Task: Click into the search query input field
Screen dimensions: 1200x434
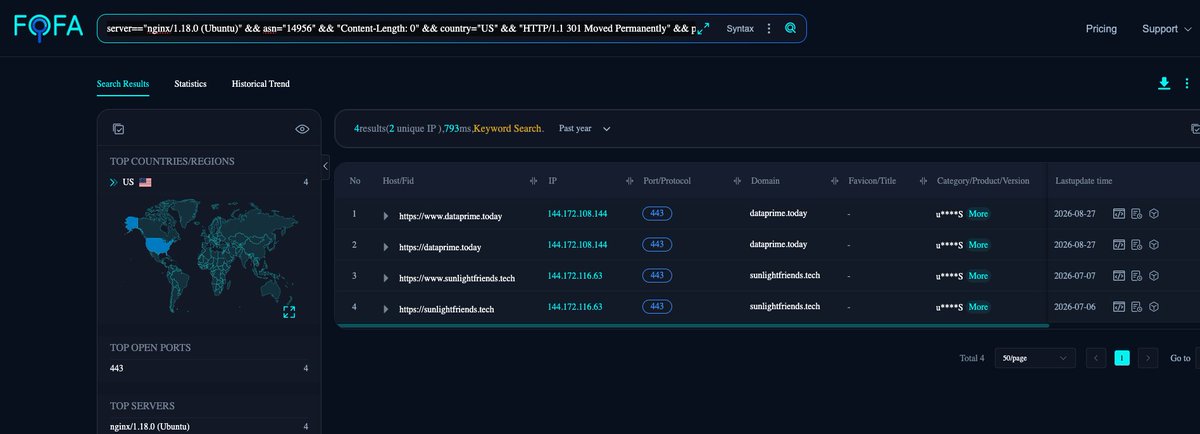Action: coord(400,29)
